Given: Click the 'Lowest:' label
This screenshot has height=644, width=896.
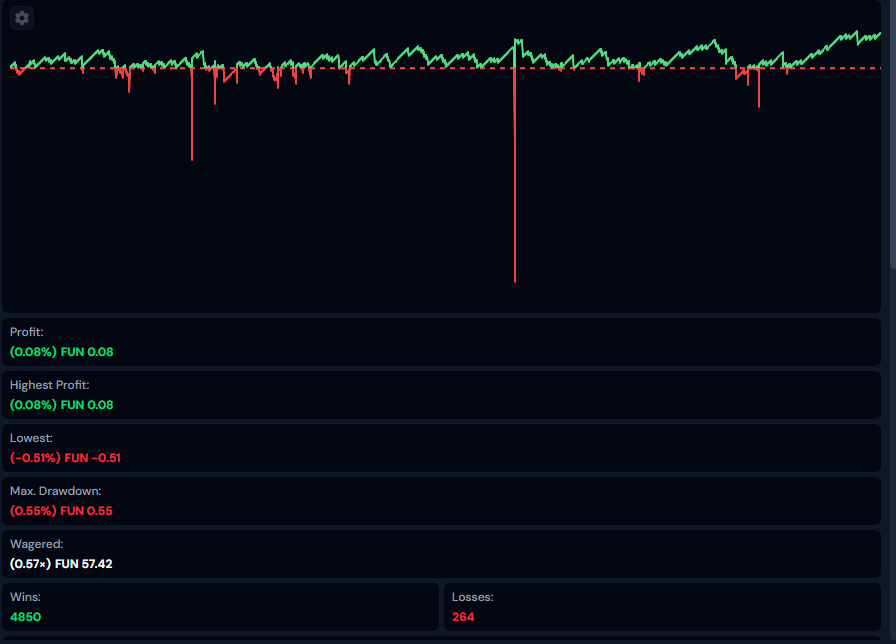Looking at the screenshot, I should pyautogui.click(x=31, y=438).
